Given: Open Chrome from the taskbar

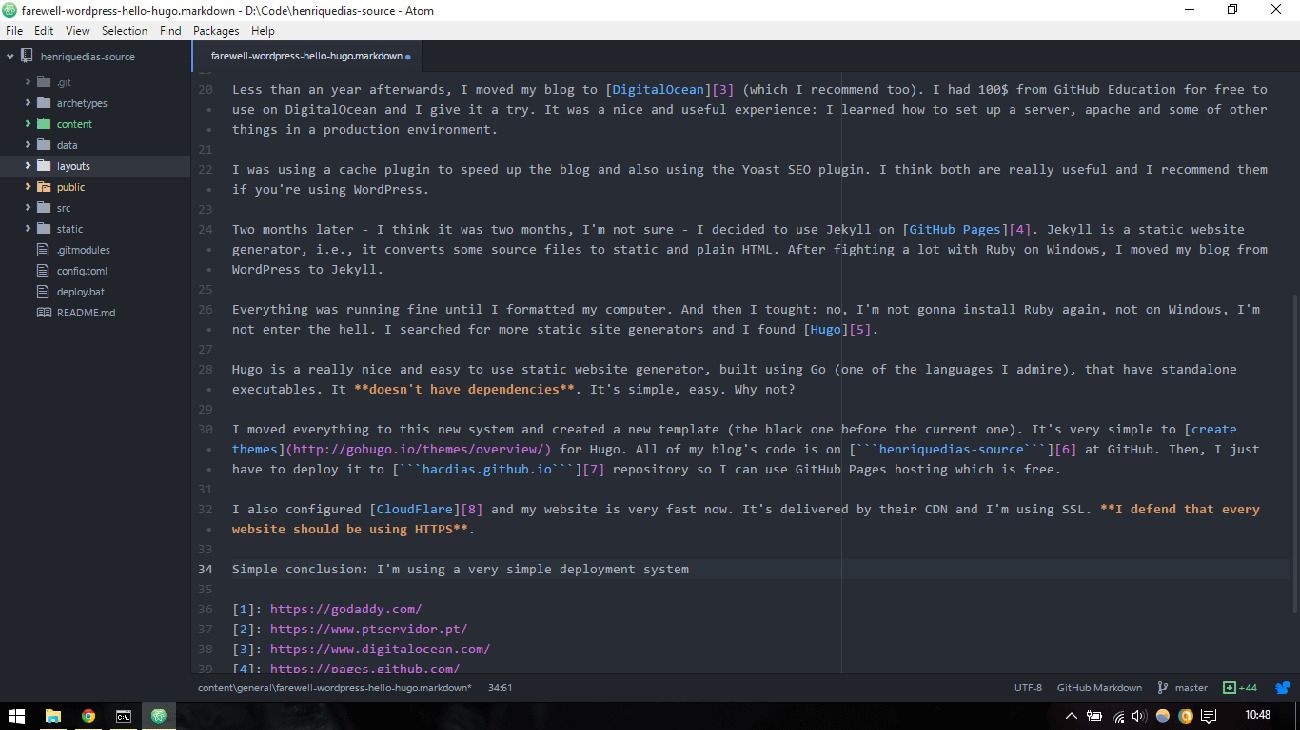Looking at the screenshot, I should 88,716.
